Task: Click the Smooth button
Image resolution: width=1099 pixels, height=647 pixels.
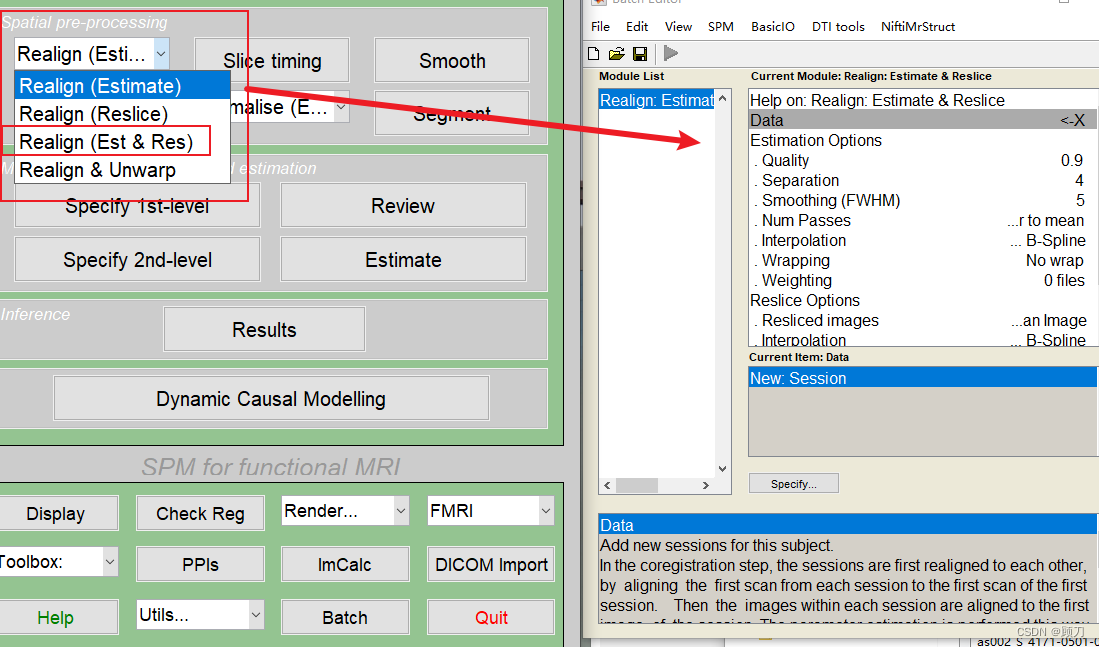Action: coord(452,61)
